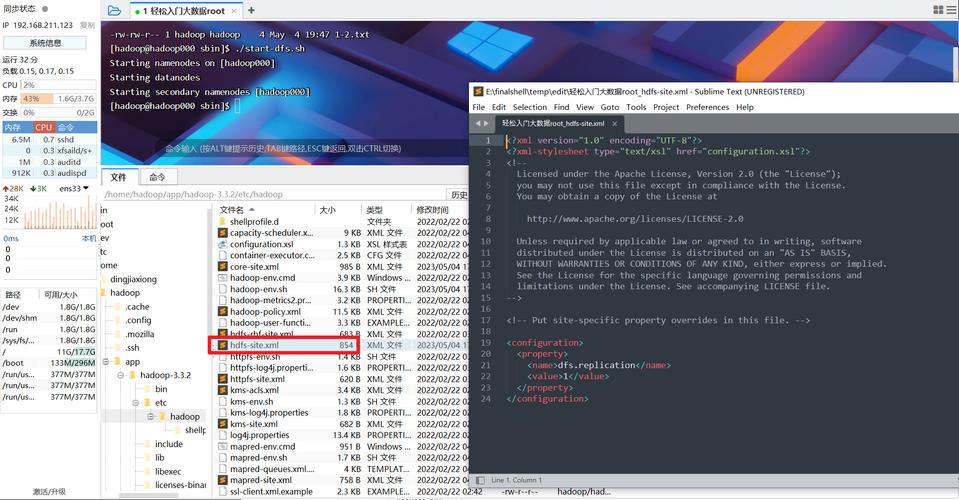
Task: Click the hadoop-env.cmd file icon
Action: (x=223, y=278)
